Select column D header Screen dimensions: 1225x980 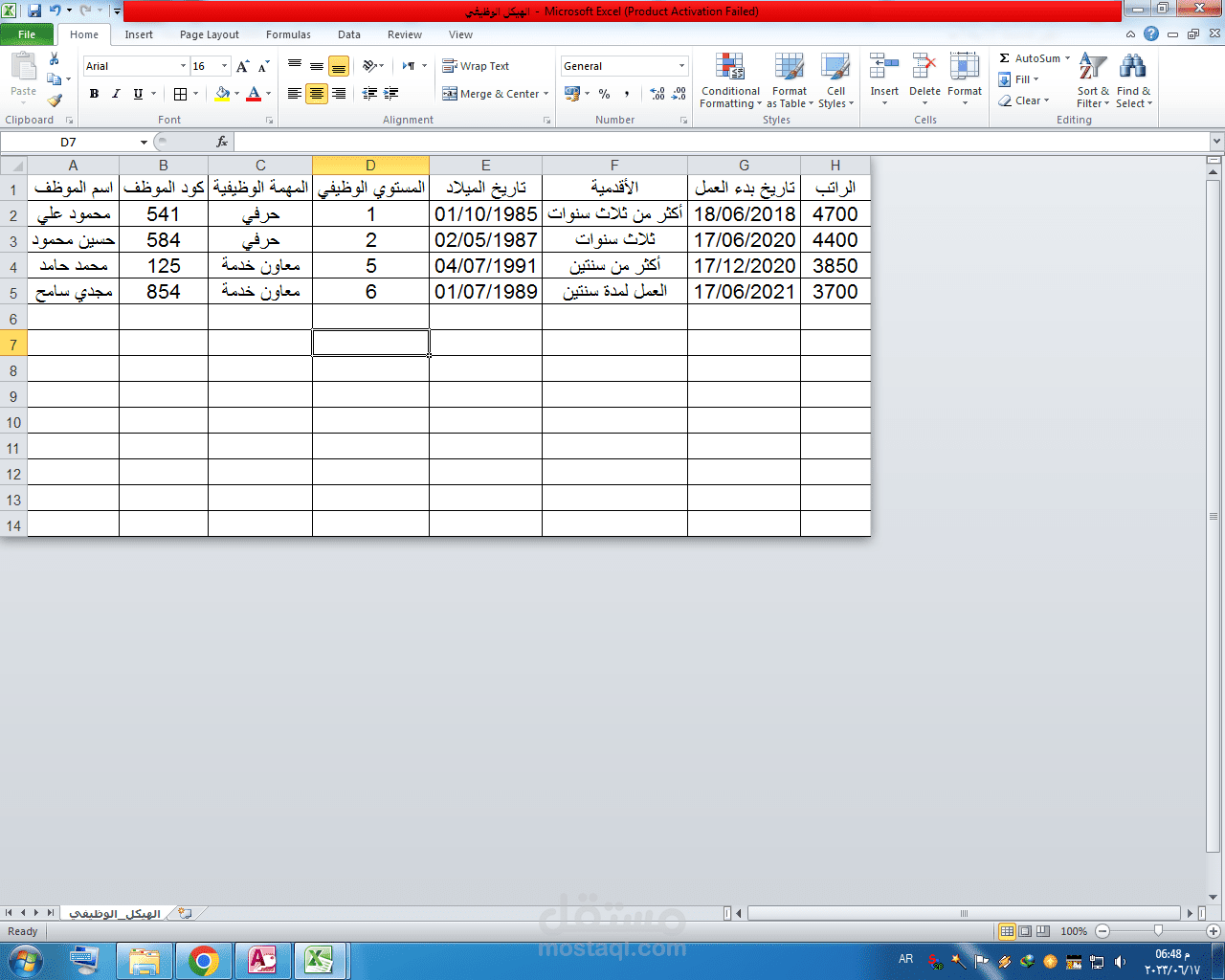click(x=370, y=166)
